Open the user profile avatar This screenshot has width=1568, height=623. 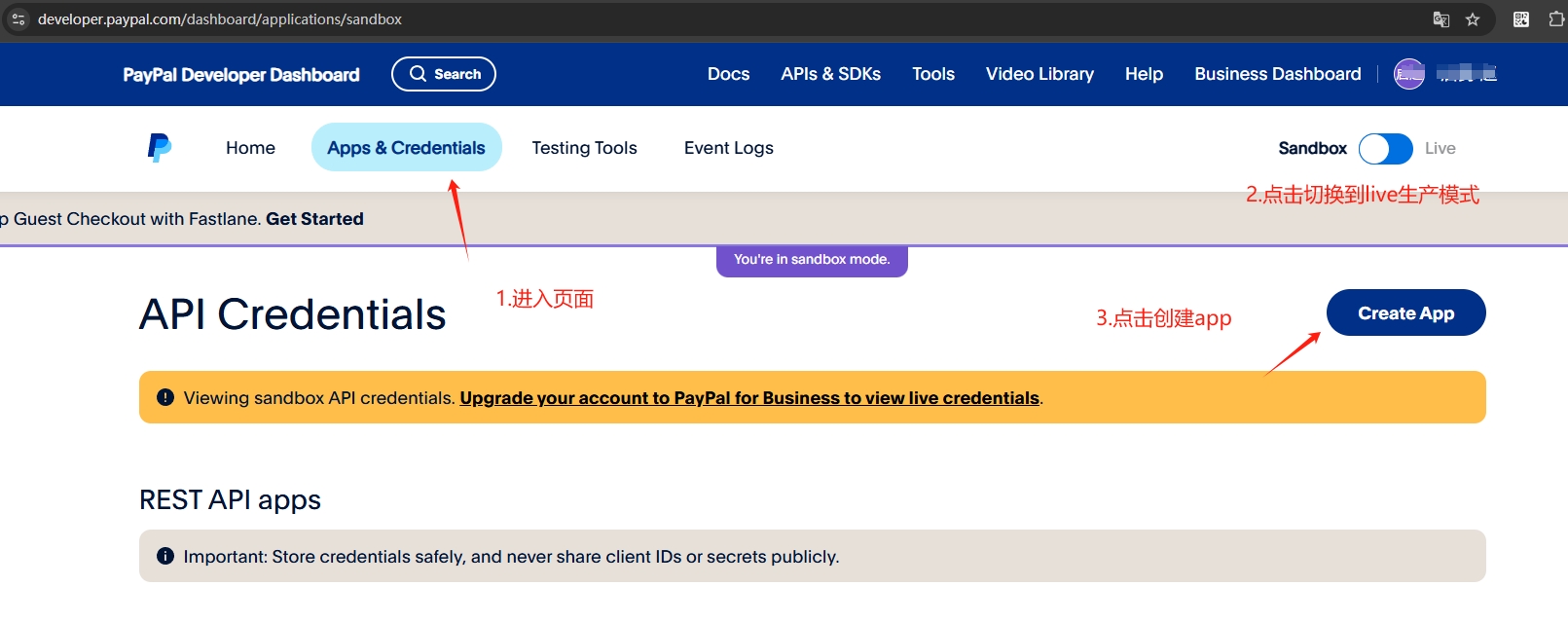[x=1408, y=74]
